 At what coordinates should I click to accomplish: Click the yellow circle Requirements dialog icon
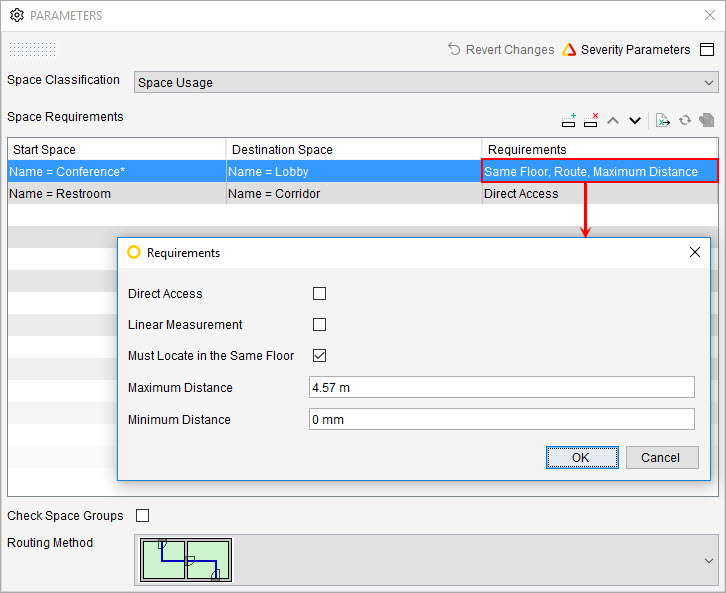click(x=134, y=252)
